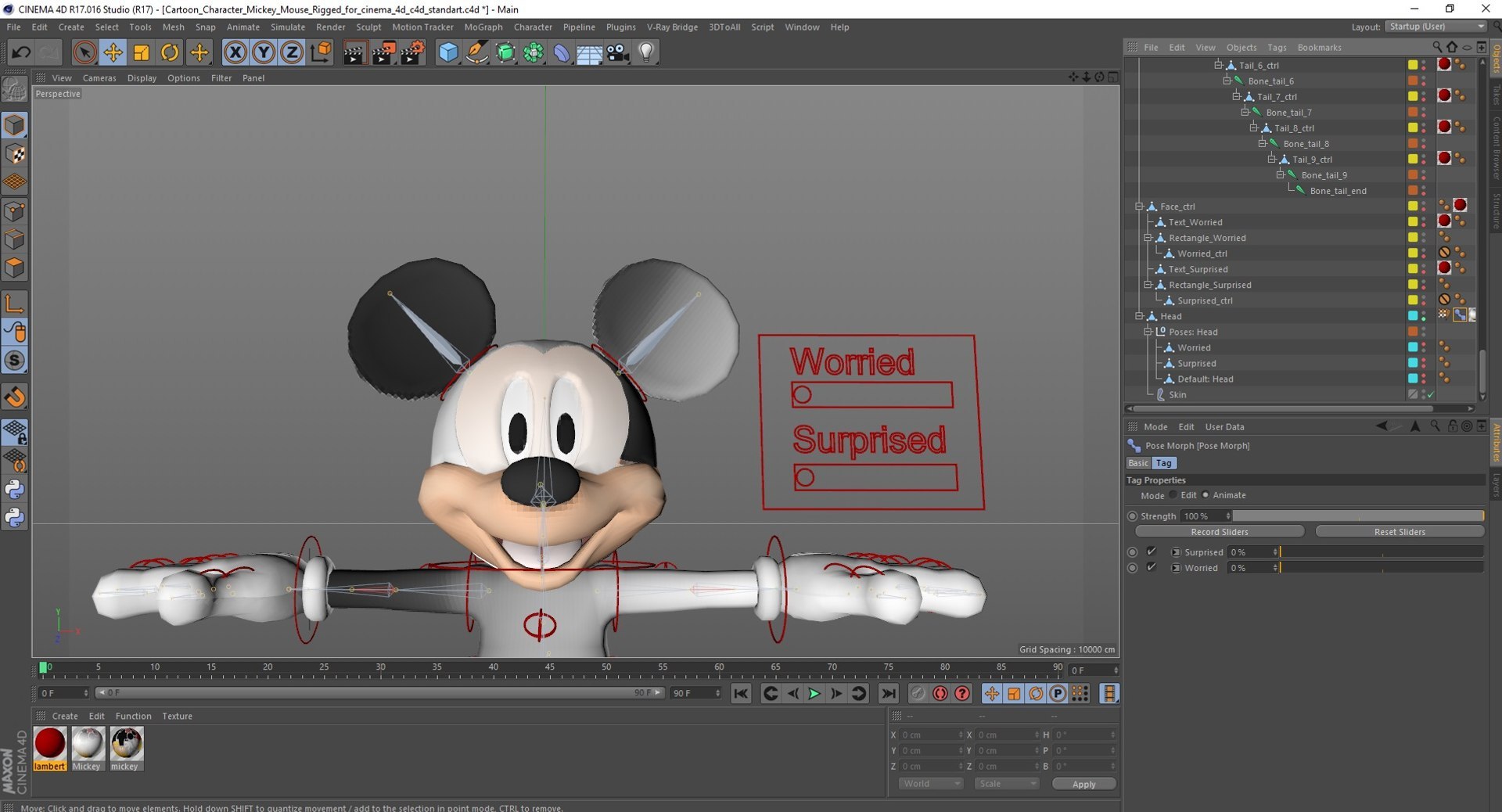This screenshot has width=1502, height=812.
Task: Add a Cube primitive object
Action: pyautogui.click(x=448, y=52)
